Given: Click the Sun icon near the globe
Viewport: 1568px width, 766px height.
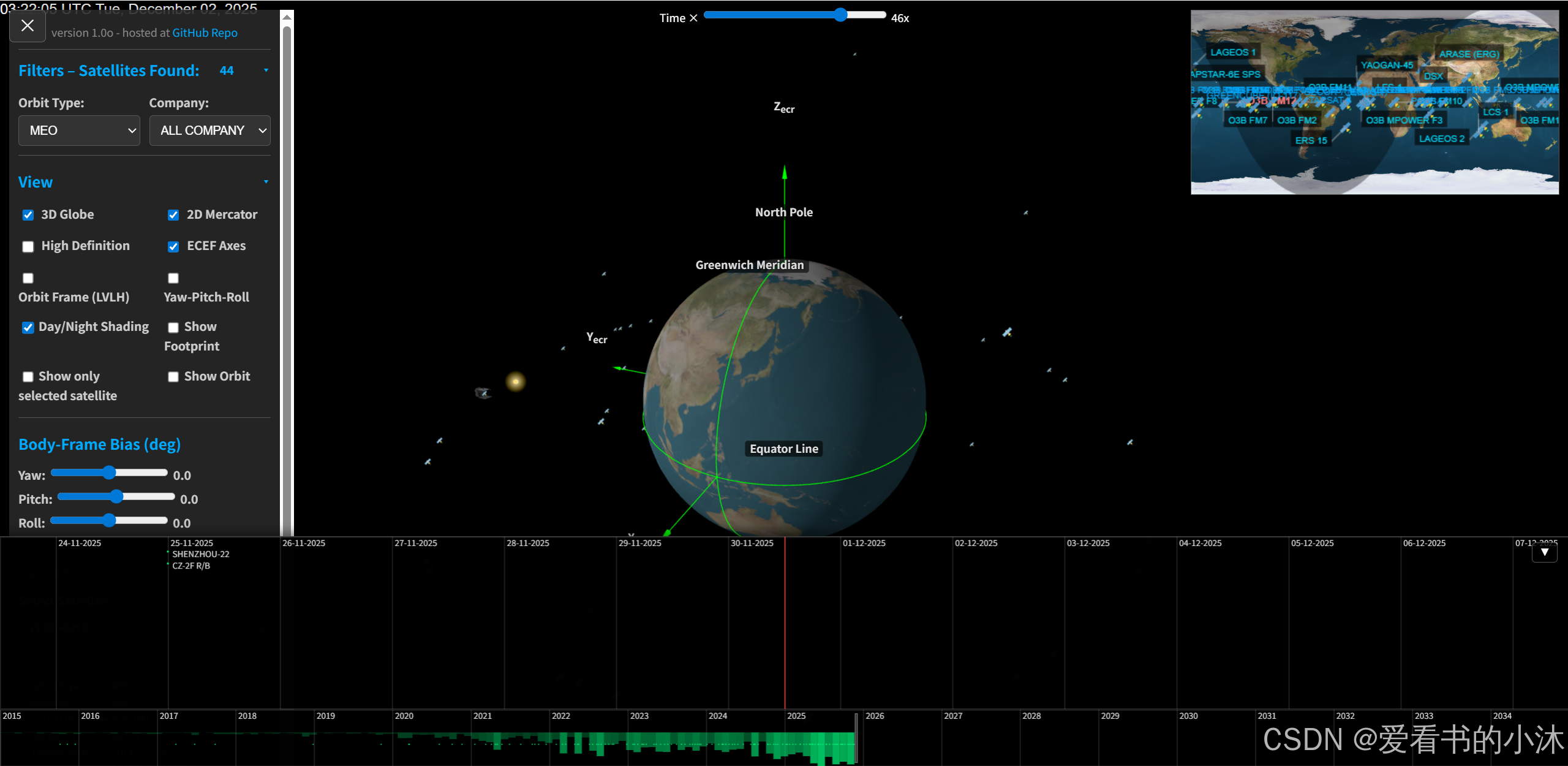Looking at the screenshot, I should click(x=516, y=381).
